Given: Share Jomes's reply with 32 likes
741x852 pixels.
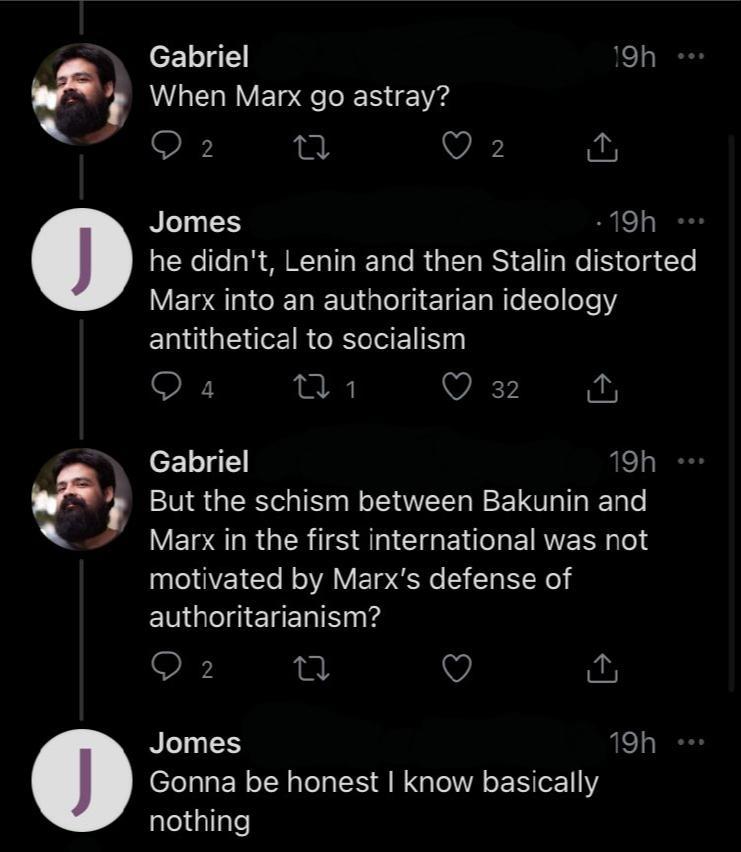Looking at the screenshot, I should click(x=600, y=388).
